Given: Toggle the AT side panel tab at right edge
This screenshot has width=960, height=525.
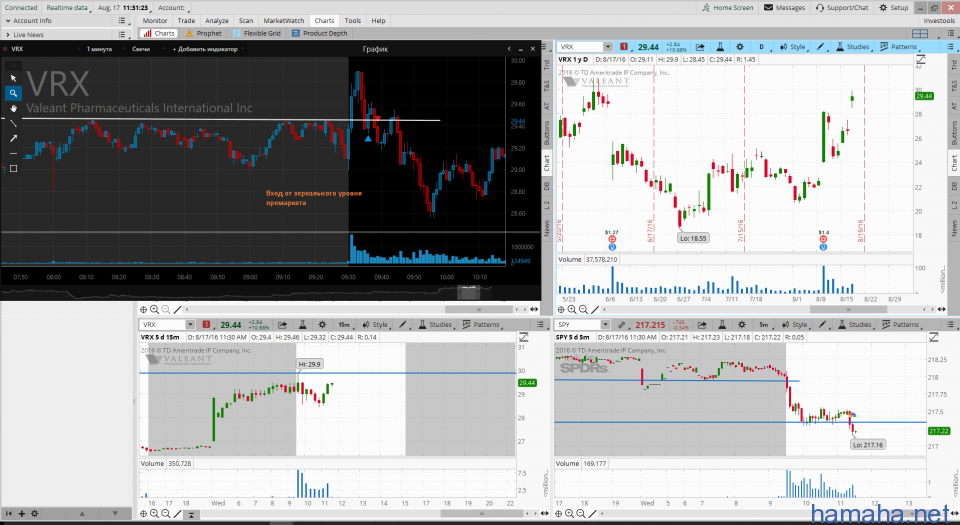Looking at the screenshot, I should tap(954, 106).
